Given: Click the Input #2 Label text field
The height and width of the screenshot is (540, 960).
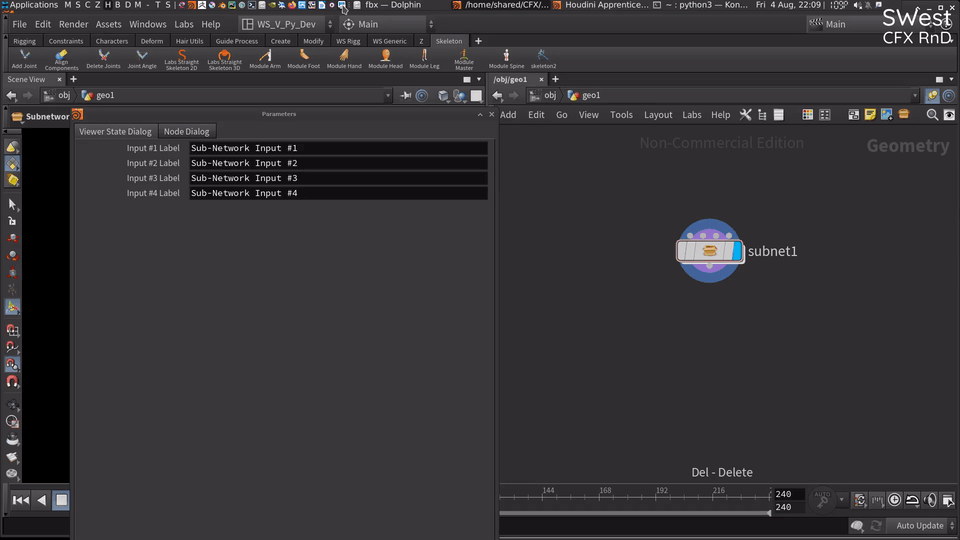Looking at the screenshot, I should (x=338, y=163).
